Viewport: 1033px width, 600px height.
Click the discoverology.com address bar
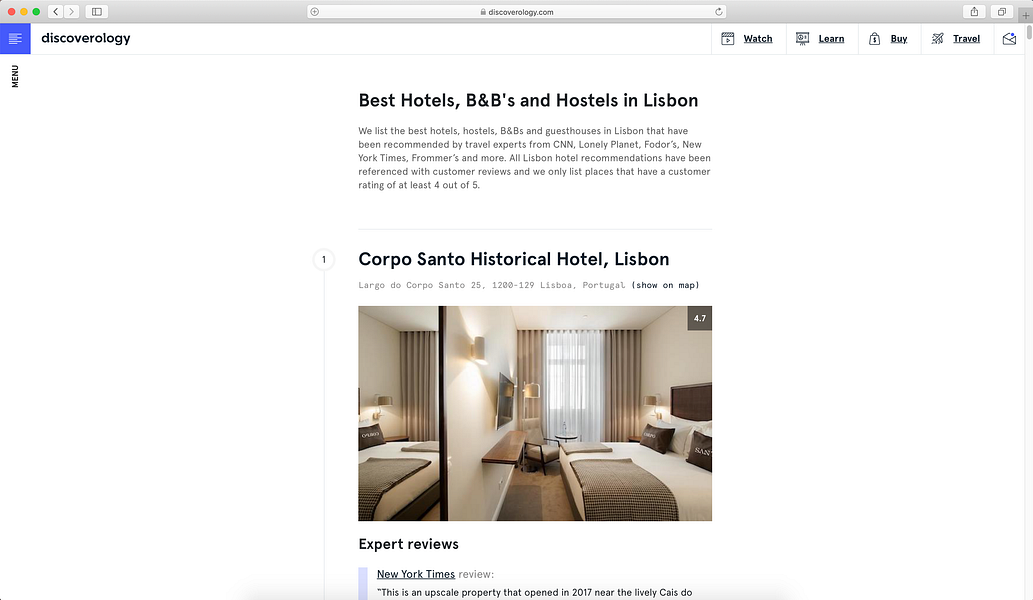coord(516,11)
